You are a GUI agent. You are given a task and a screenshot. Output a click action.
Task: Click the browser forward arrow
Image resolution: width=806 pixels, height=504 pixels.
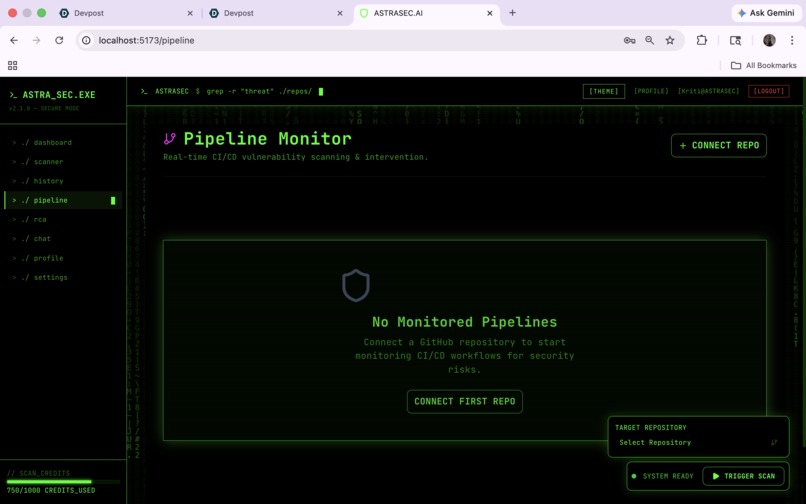pyautogui.click(x=36, y=40)
